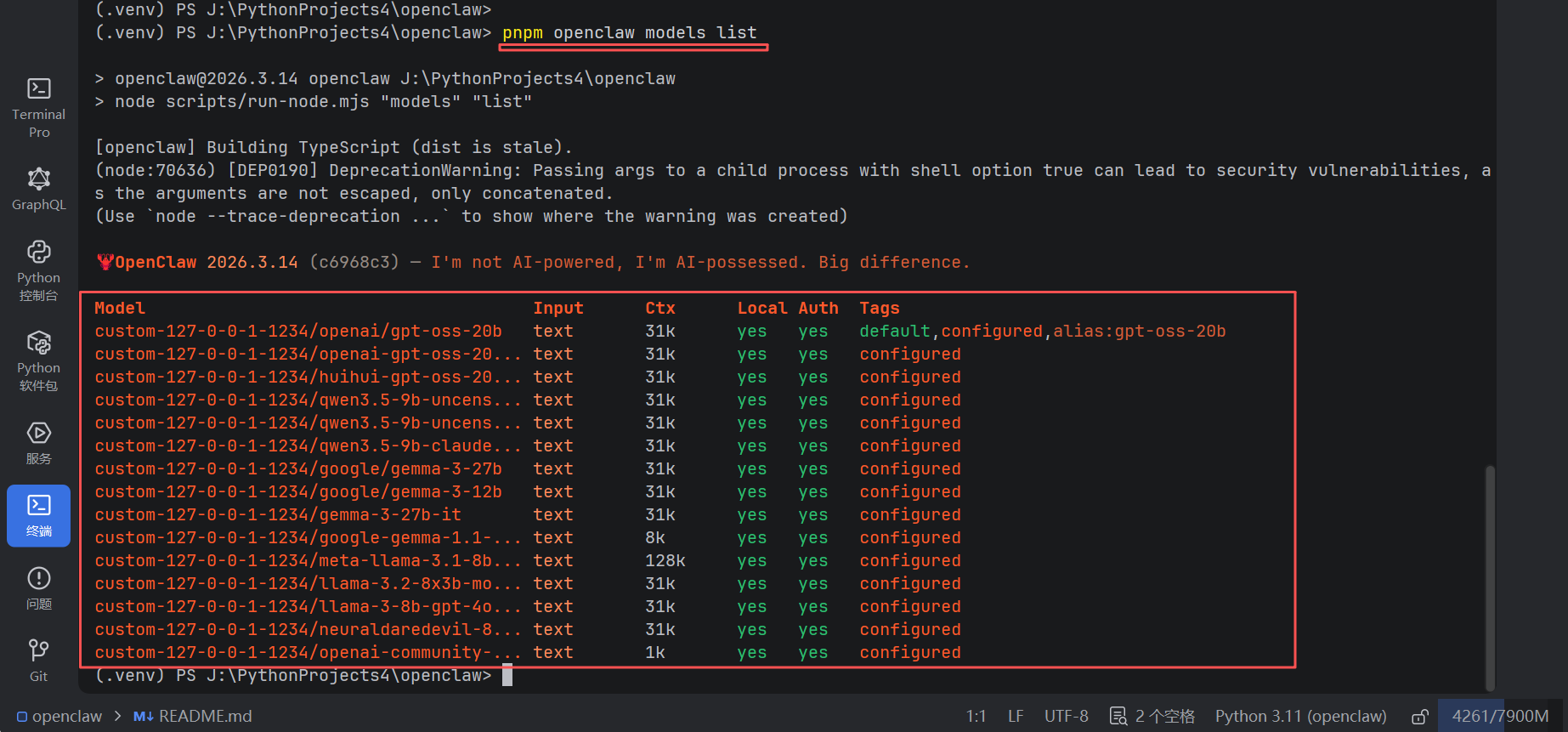Viewport: 1568px width, 732px height.
Task: Click the 1k context value
Action: point(654,652)
